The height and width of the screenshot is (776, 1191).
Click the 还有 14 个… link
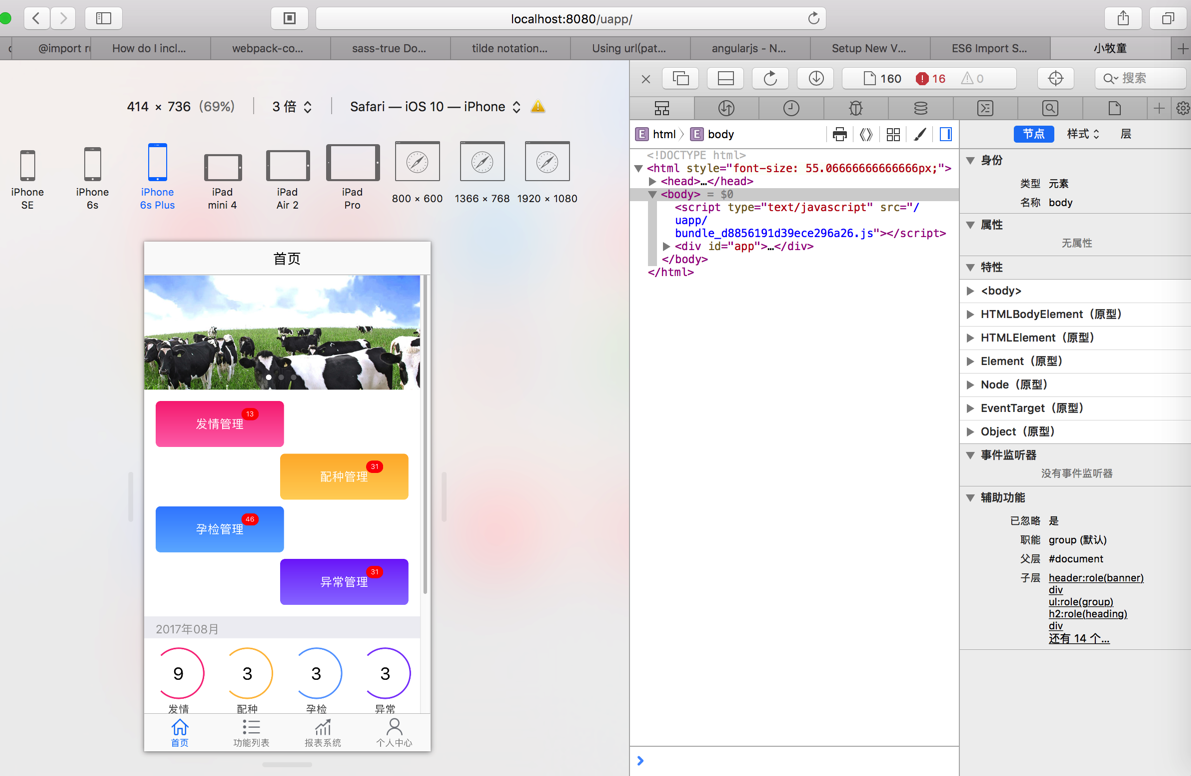[x=1079, y=639]
